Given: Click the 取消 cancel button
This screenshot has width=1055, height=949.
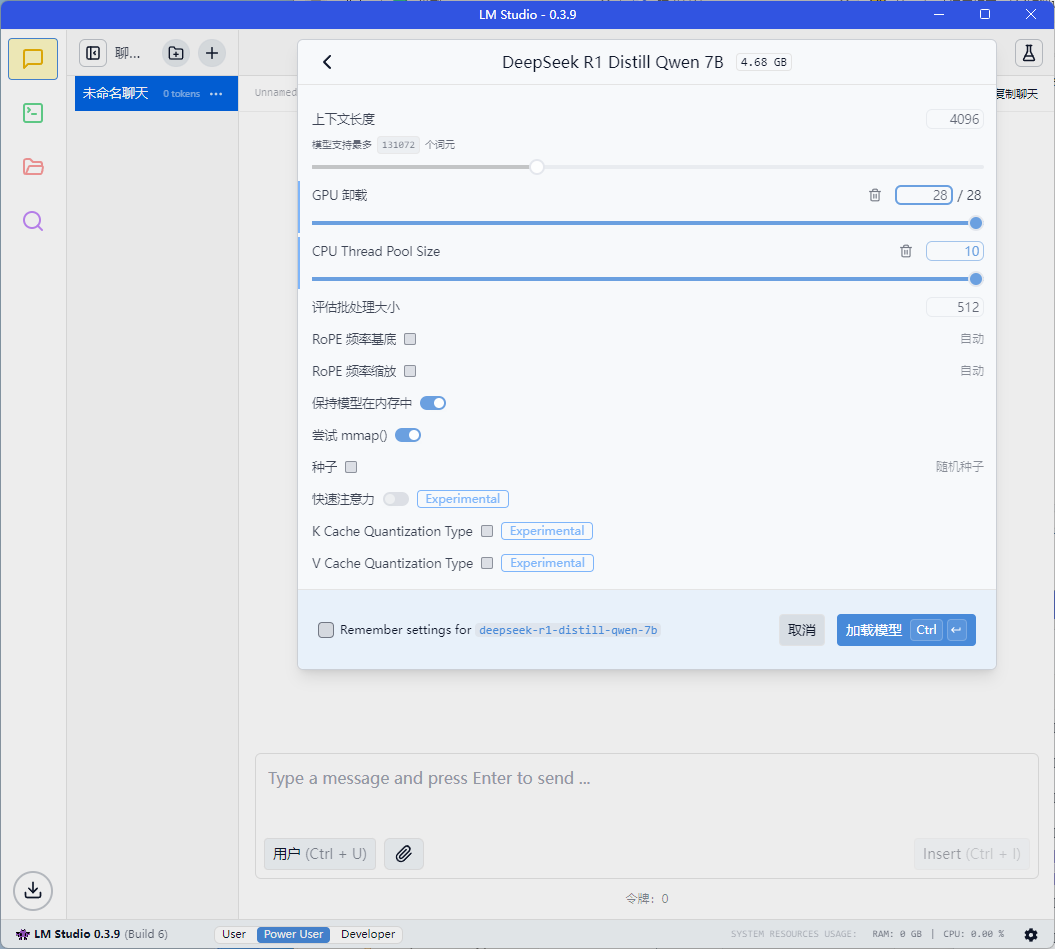Looking at the screenshot, I should pos(801,630).
